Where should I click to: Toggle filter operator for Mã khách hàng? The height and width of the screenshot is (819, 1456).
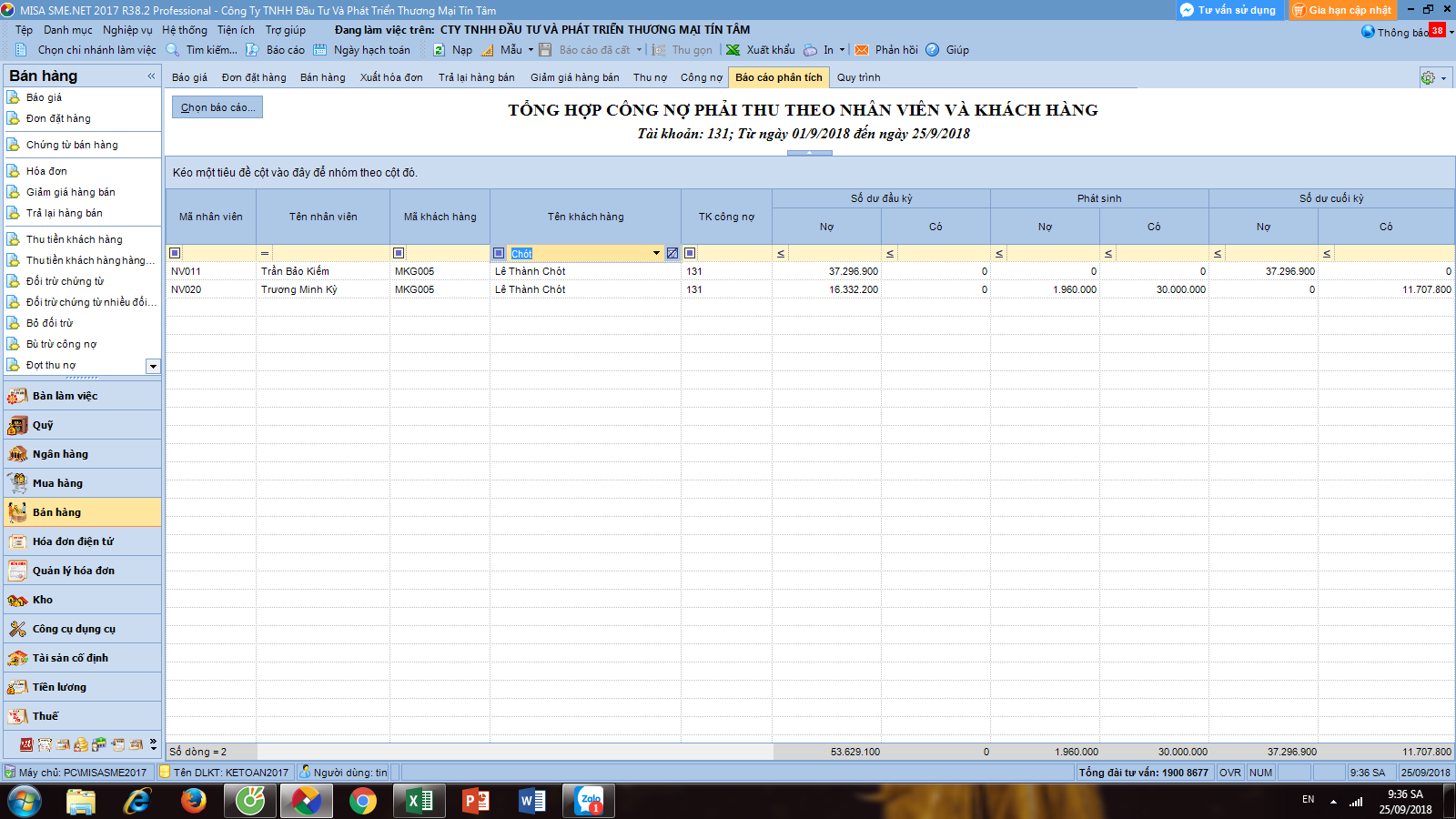click(x=399, y=253)
